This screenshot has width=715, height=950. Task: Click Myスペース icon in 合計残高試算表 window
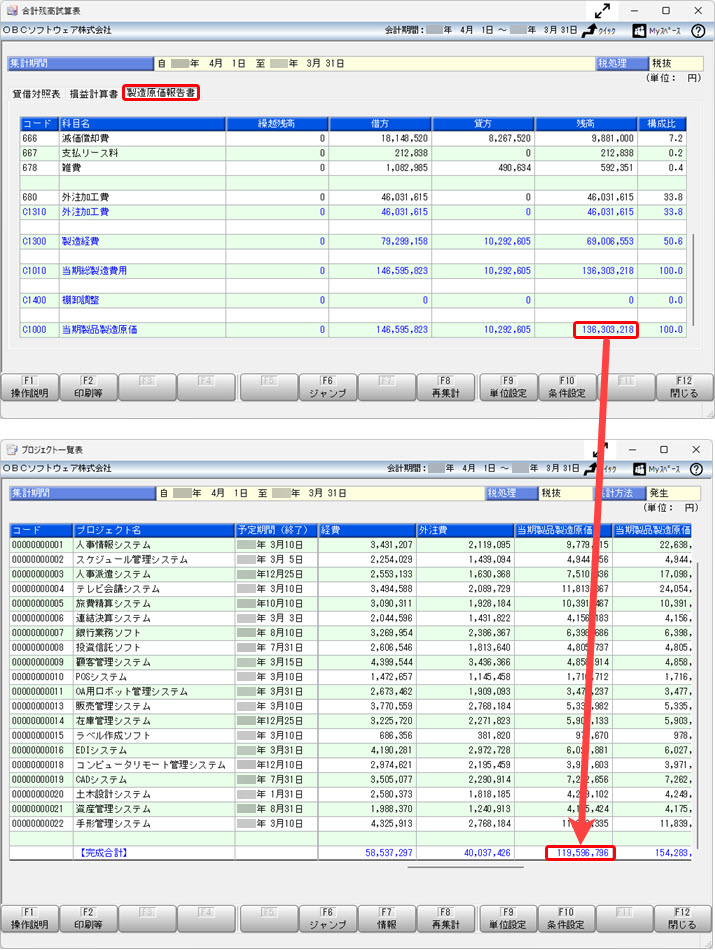(657, 31)
